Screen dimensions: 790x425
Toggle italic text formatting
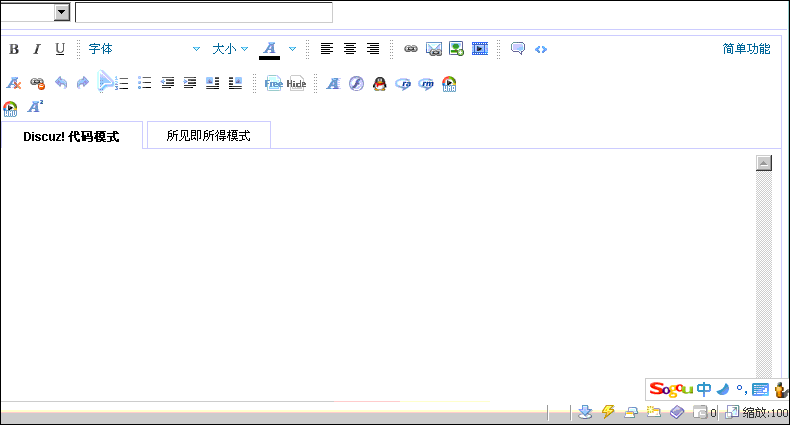[37, 49]
